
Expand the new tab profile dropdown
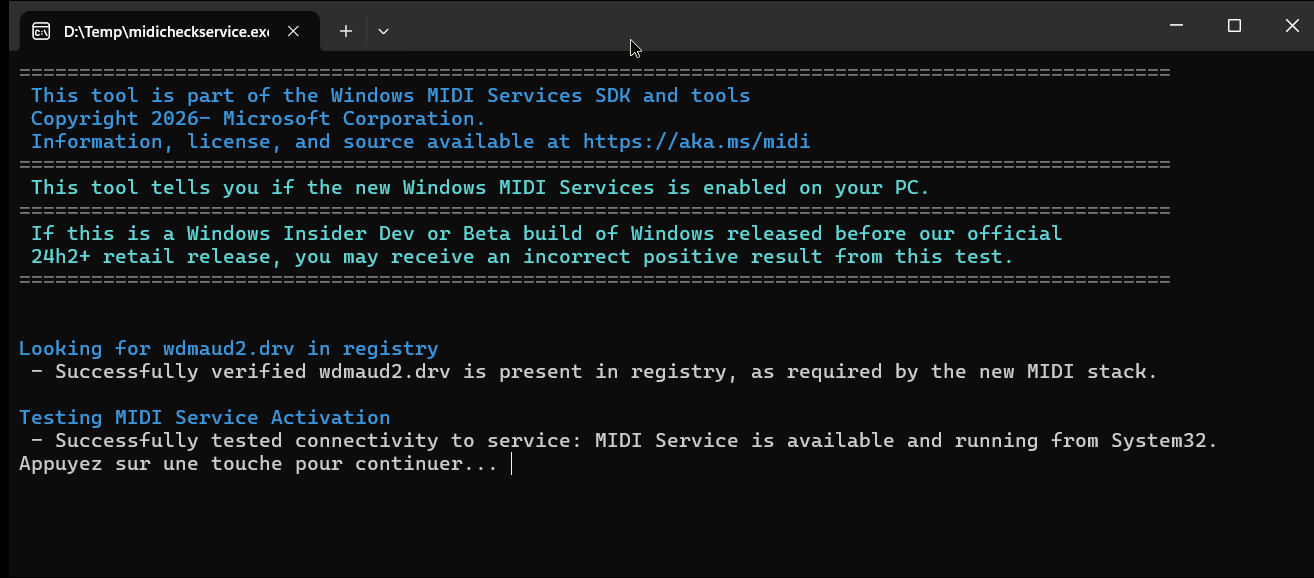(x=383, y=31)
